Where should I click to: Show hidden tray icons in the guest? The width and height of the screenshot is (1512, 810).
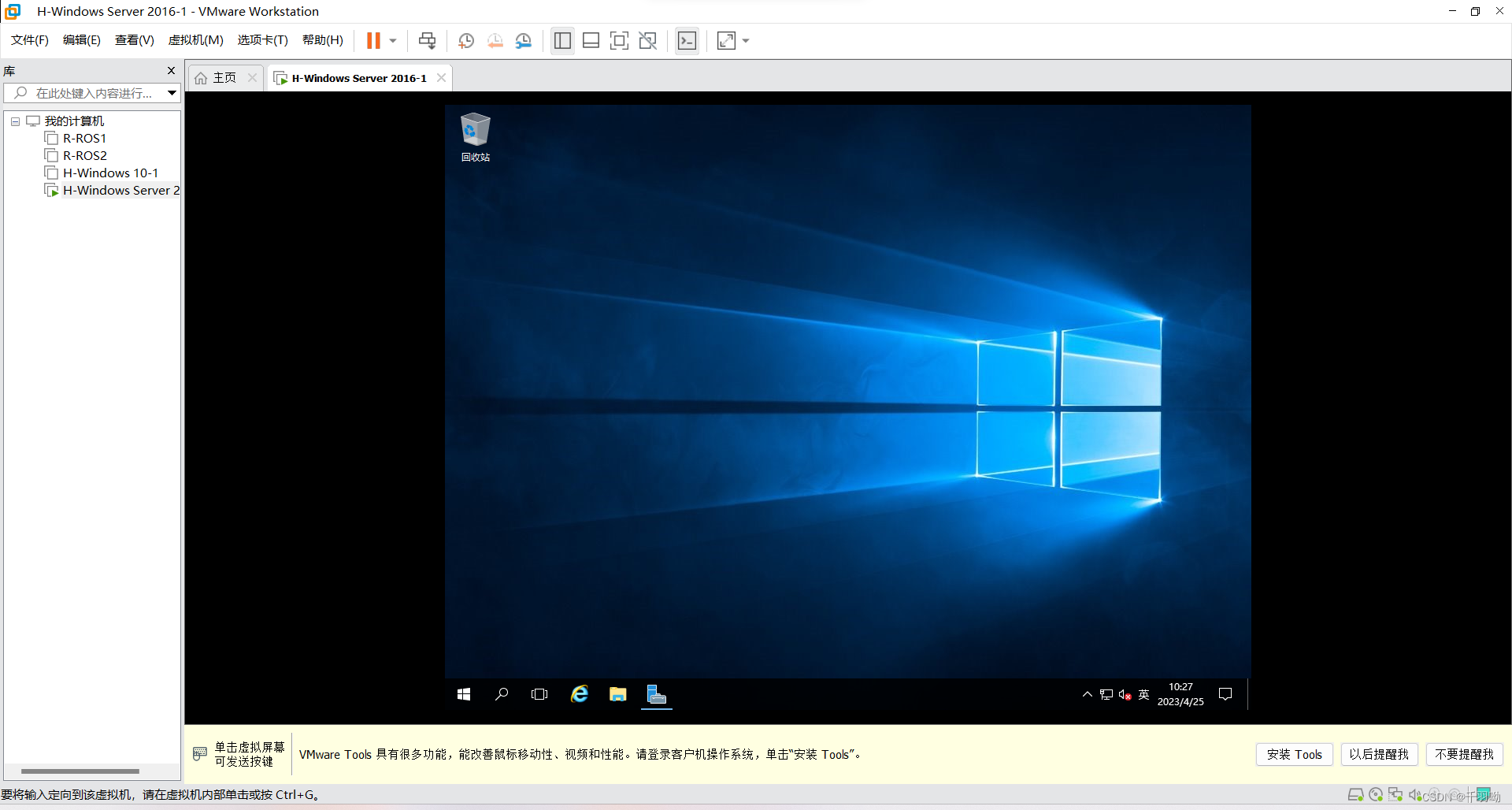1088,694
